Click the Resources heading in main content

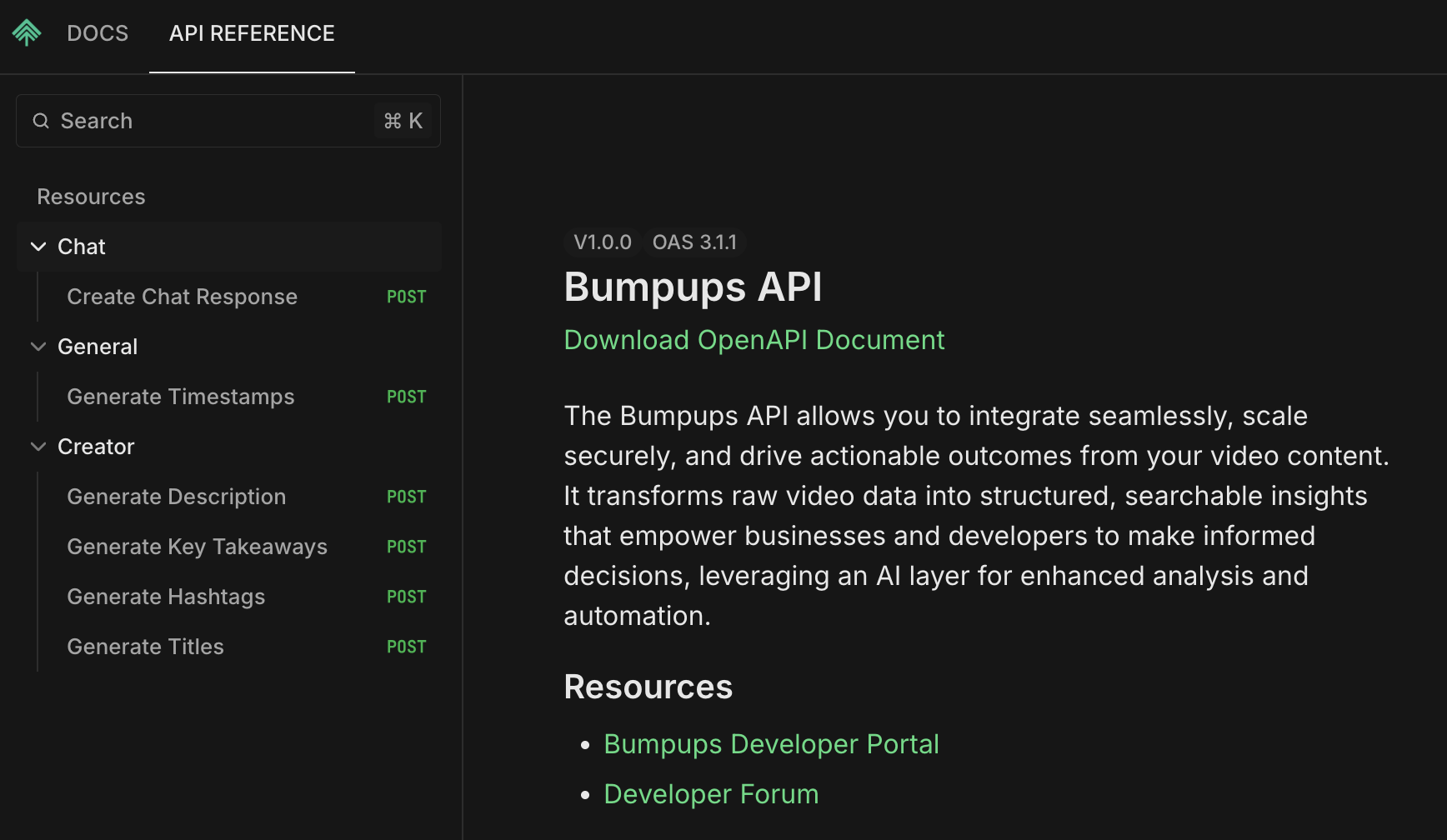pos(648,687)
